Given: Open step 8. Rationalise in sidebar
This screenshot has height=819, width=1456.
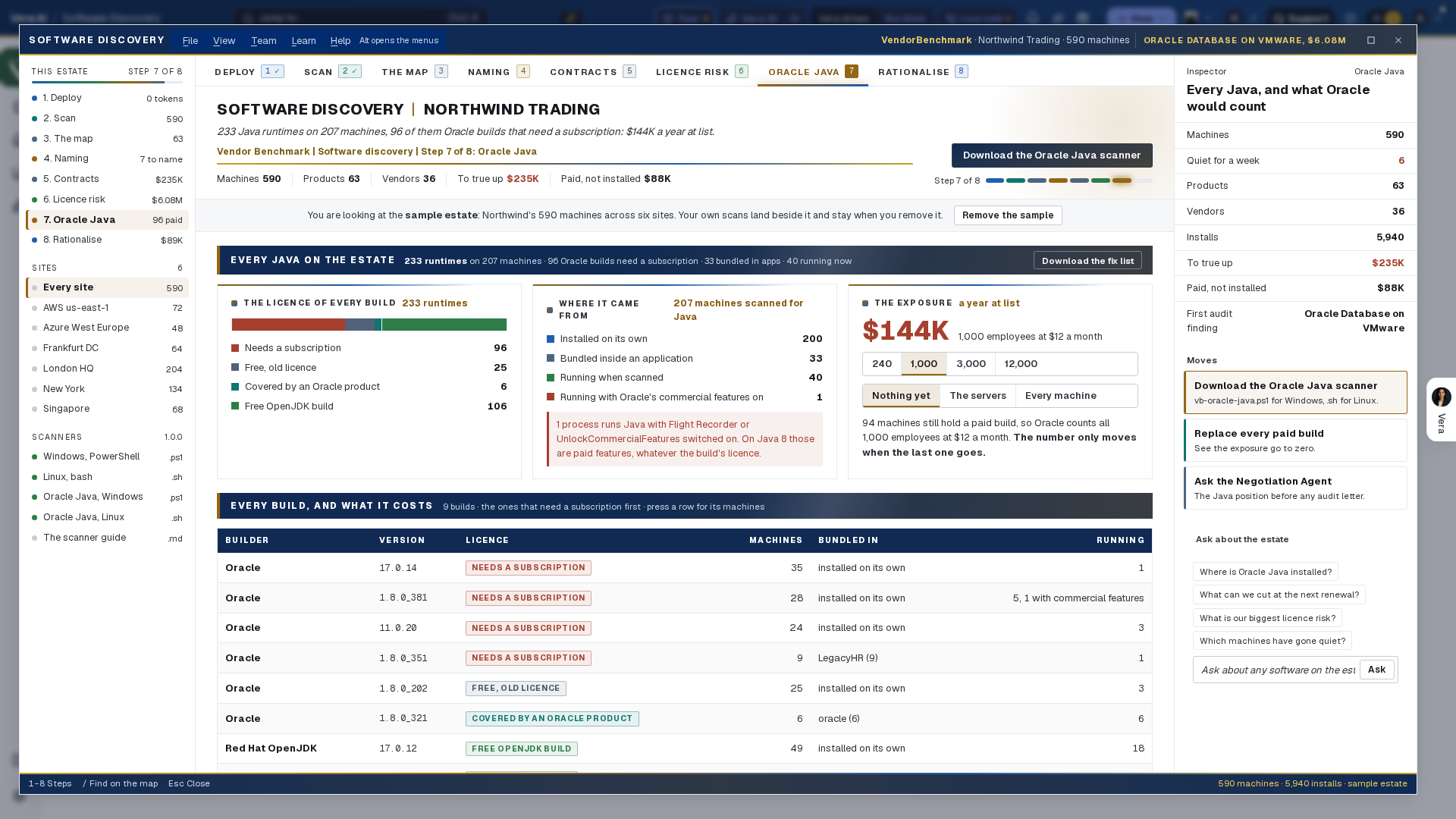Looking at the screenshot, I should (x=107, y=240).
